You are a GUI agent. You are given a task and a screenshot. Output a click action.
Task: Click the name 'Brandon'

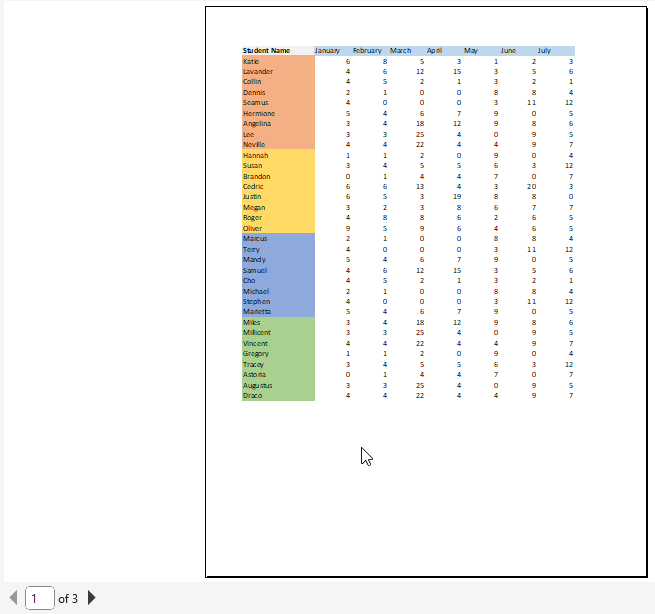[256, 176]
